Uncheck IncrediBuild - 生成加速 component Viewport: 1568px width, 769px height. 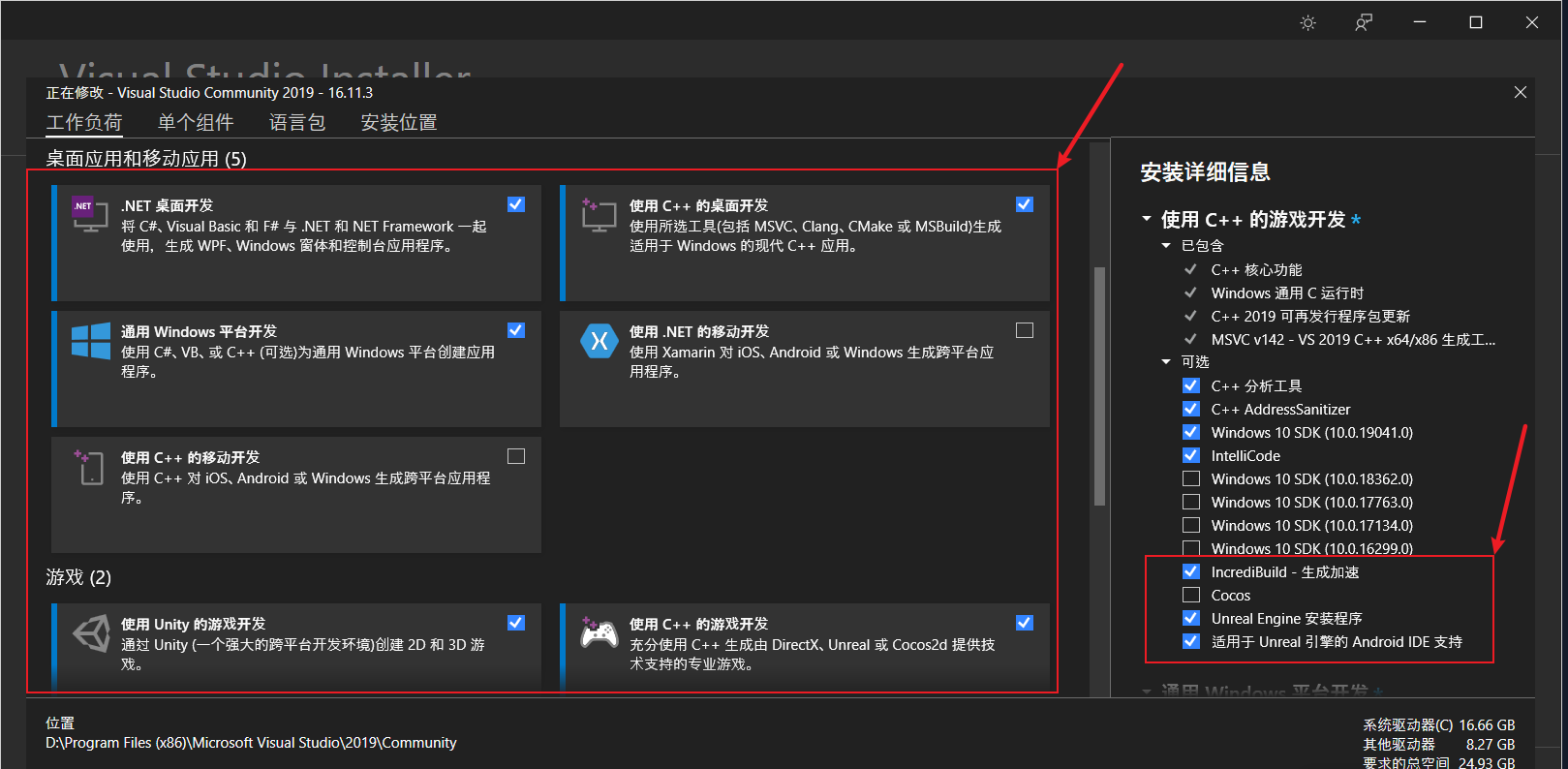(x=1191, y=571)
